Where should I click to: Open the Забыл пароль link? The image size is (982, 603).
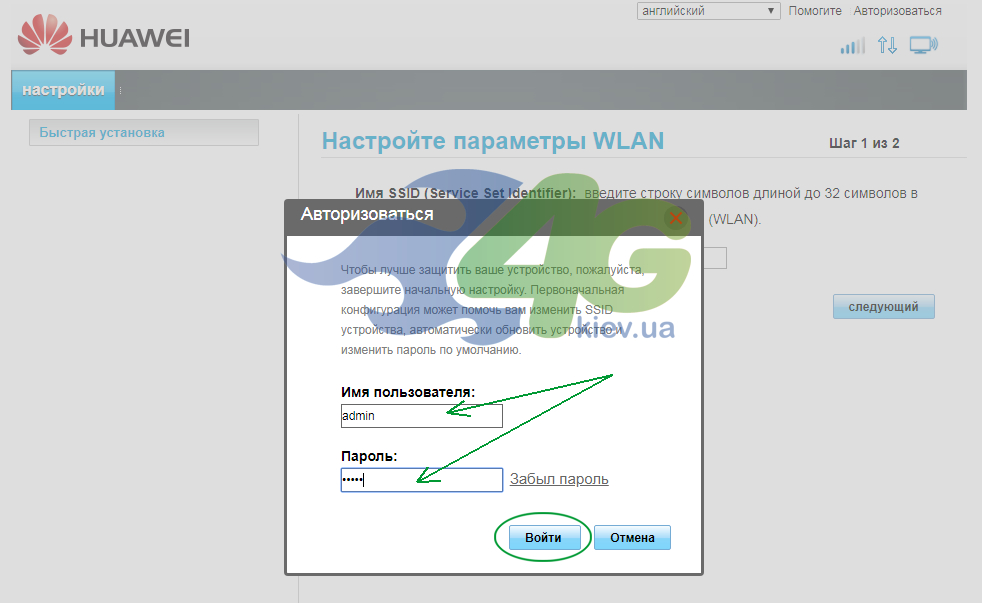coord(559,479)
